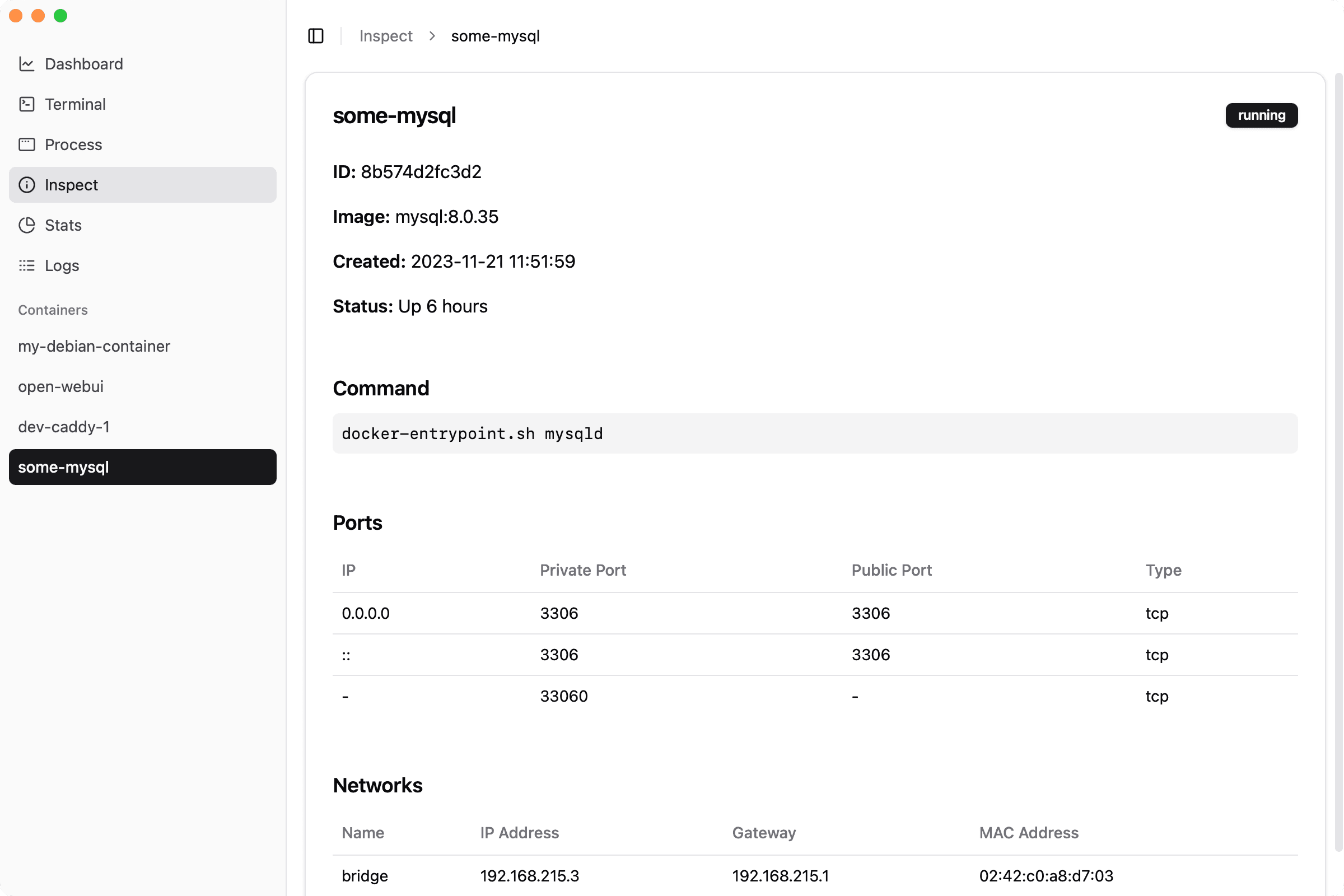The image size is (1344, 896).
Task: Click the Containers section label
Action: [53, 310]
